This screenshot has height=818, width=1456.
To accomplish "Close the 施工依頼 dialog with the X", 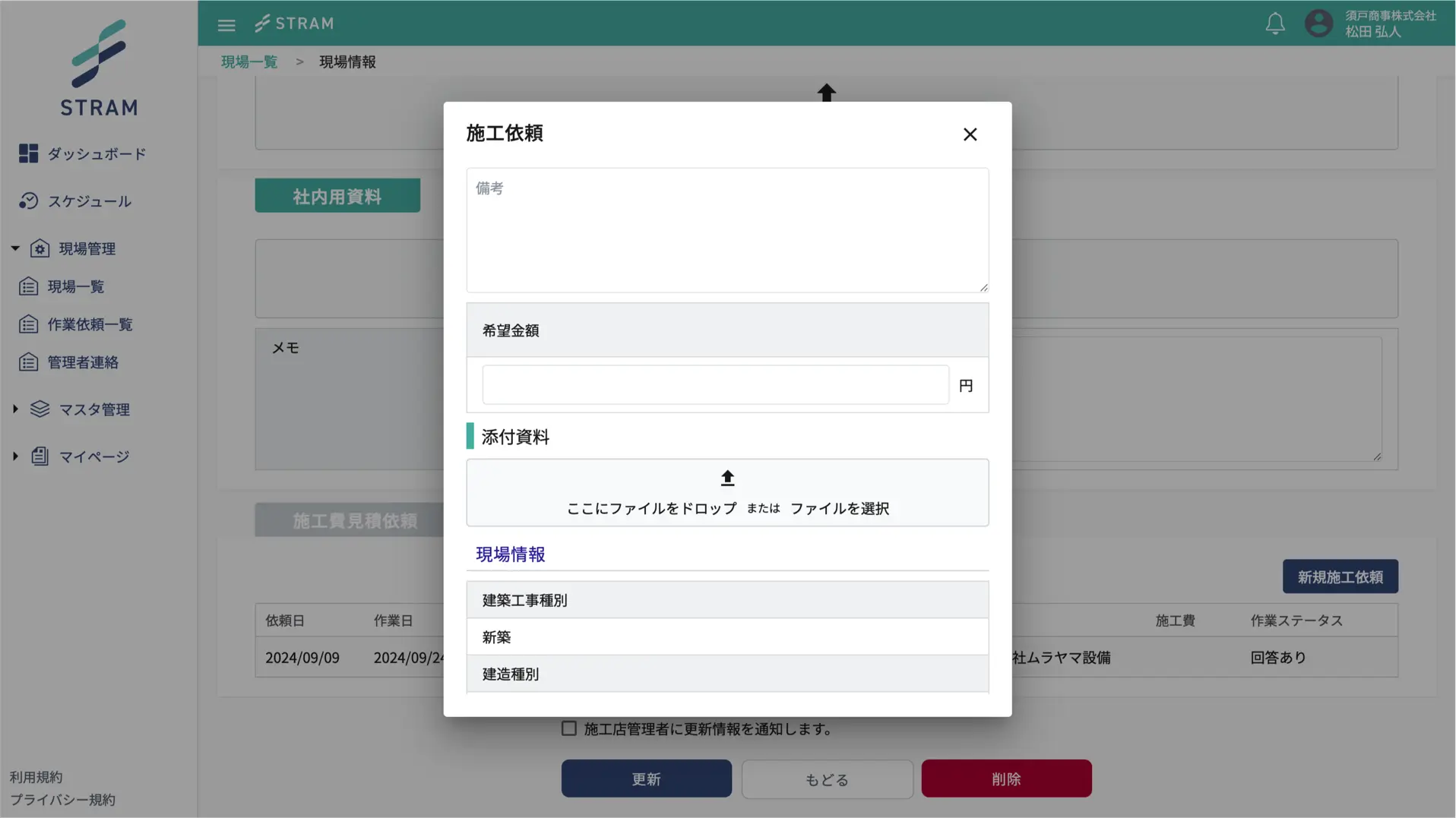I will point(970,134).
